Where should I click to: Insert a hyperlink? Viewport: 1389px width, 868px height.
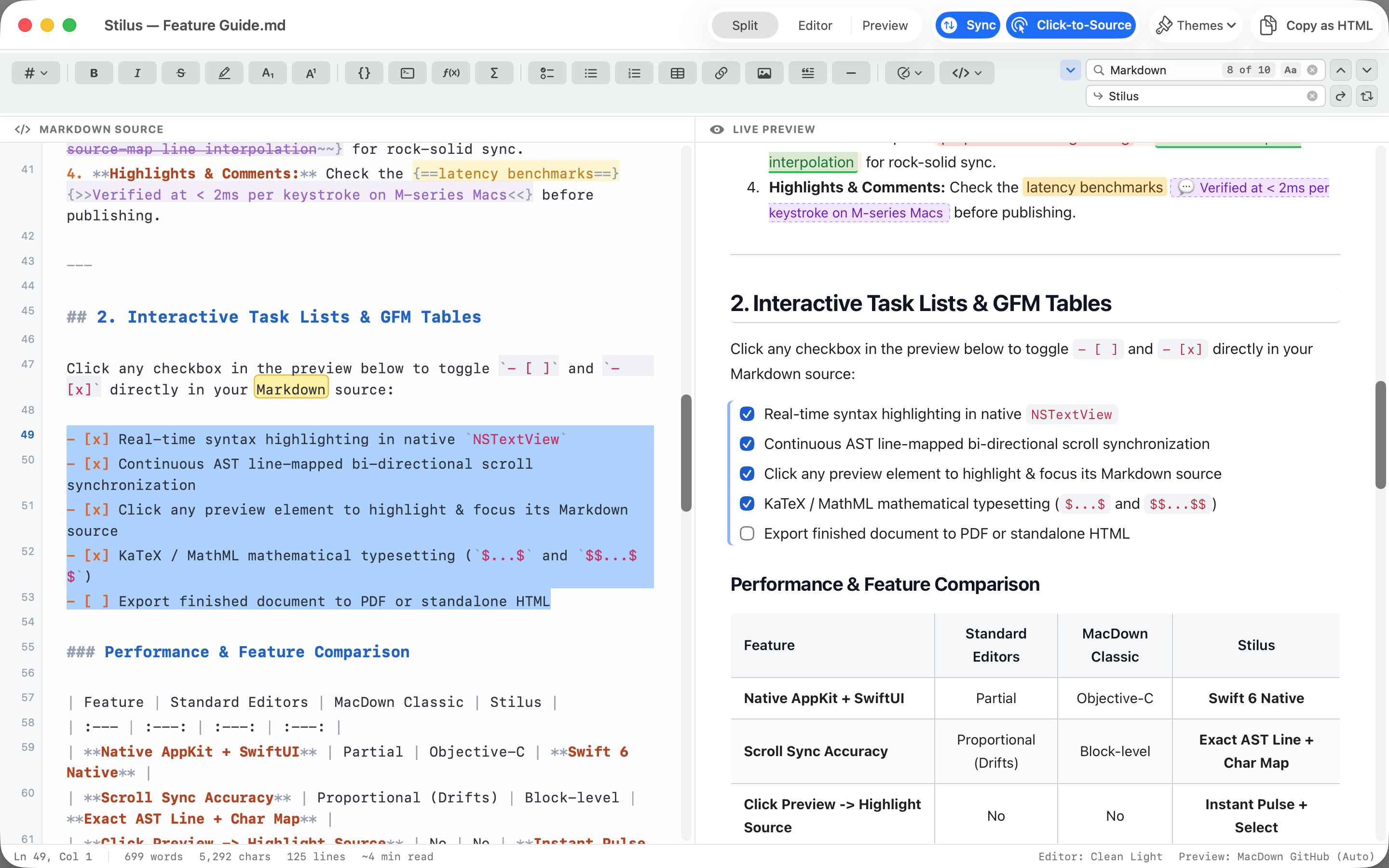pyautogui.click(x=721, y=73)
